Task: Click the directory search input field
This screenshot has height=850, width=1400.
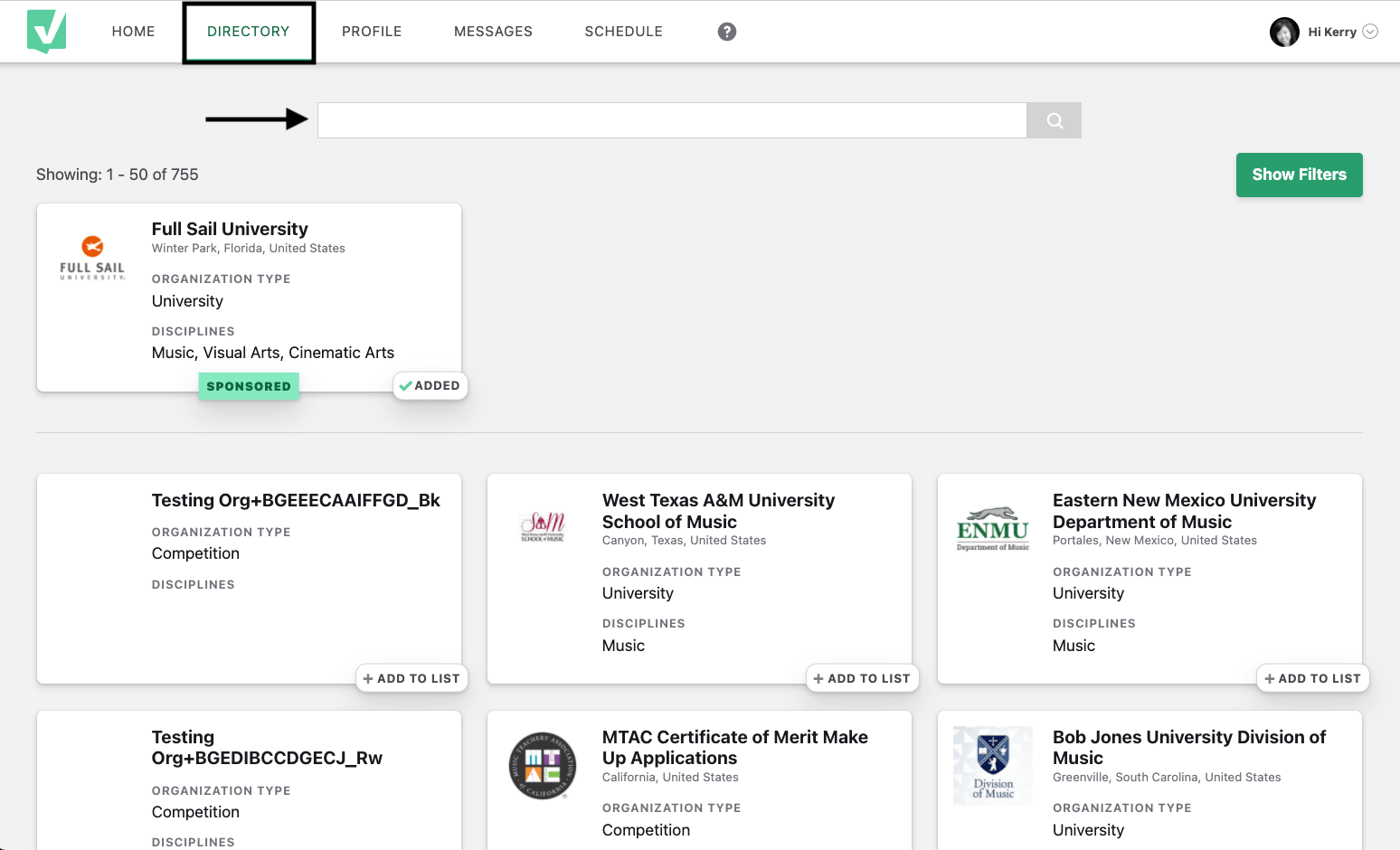Action: pyautogui.click(x=672, y=120)
